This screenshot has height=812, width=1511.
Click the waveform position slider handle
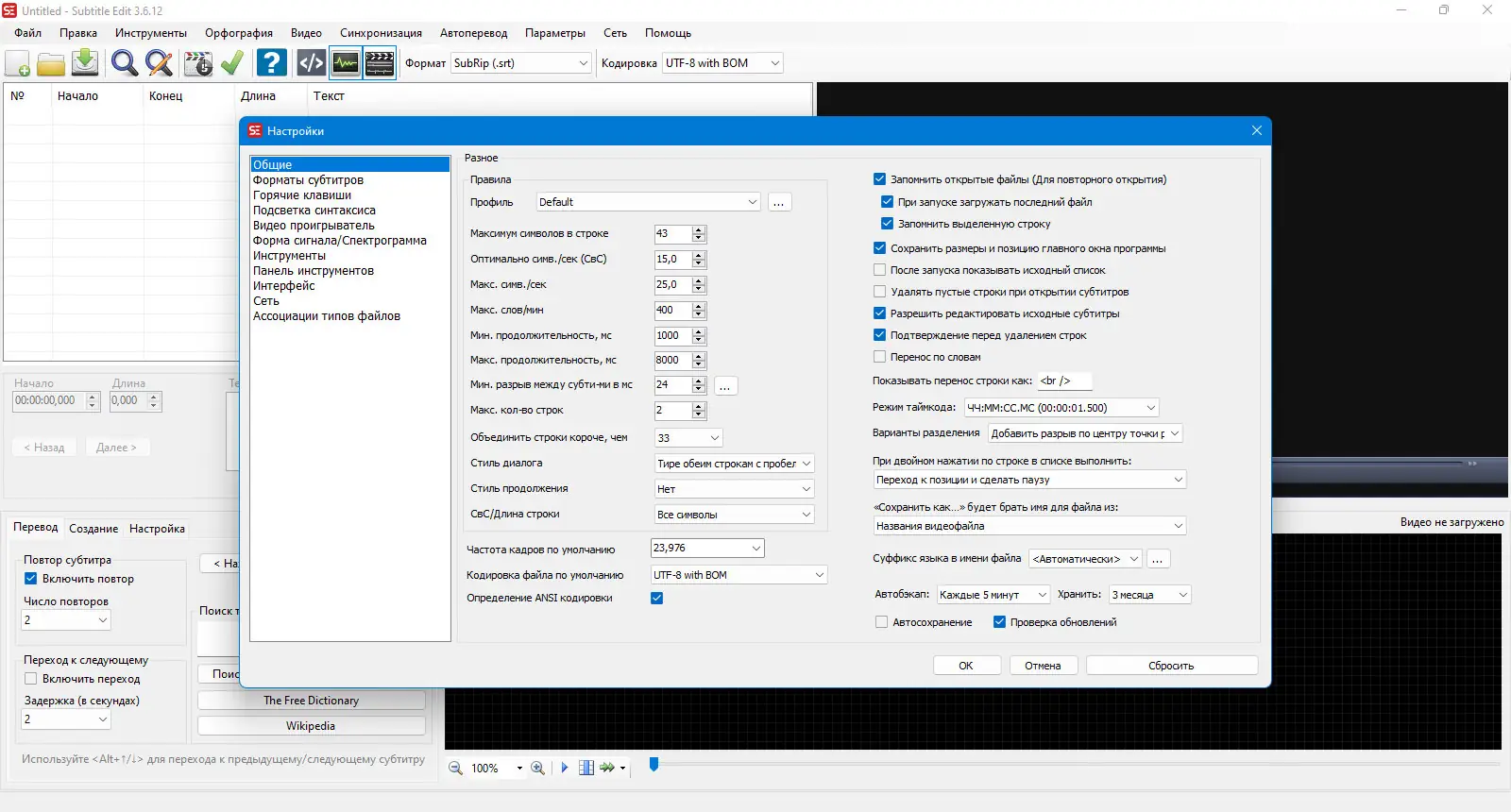(654, 764)
